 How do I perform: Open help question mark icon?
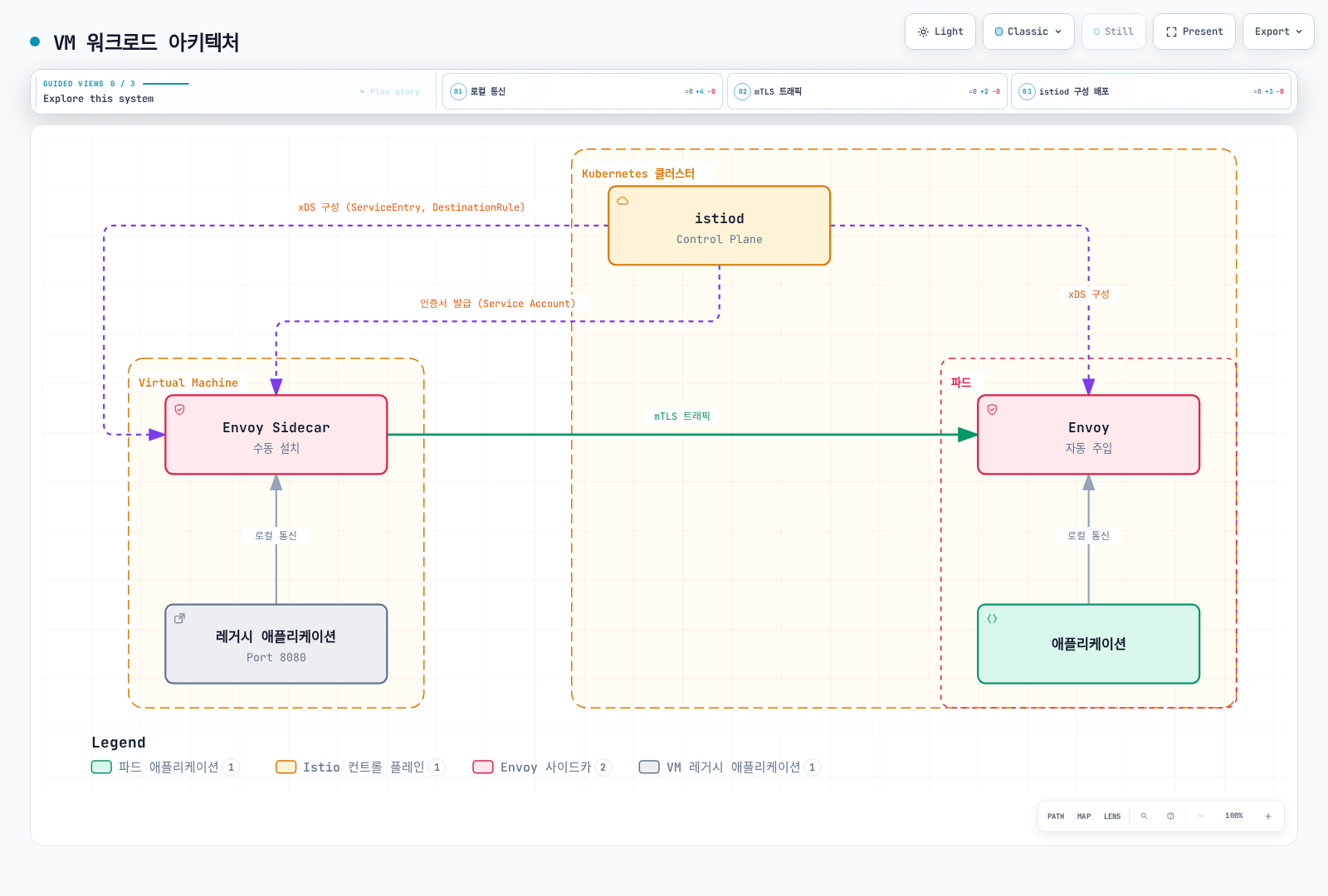pyautogui.click(x=1170, y=816)
